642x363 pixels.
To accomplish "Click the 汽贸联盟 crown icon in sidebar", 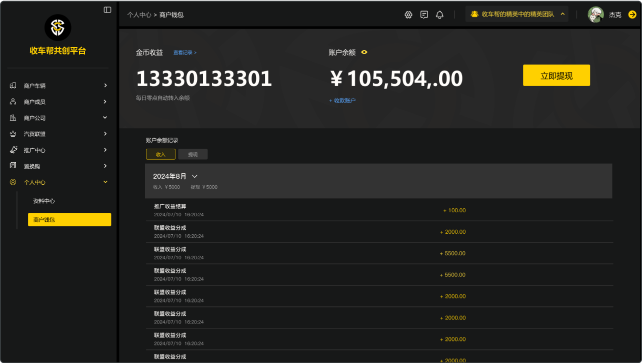I will [x=13, y=134].
